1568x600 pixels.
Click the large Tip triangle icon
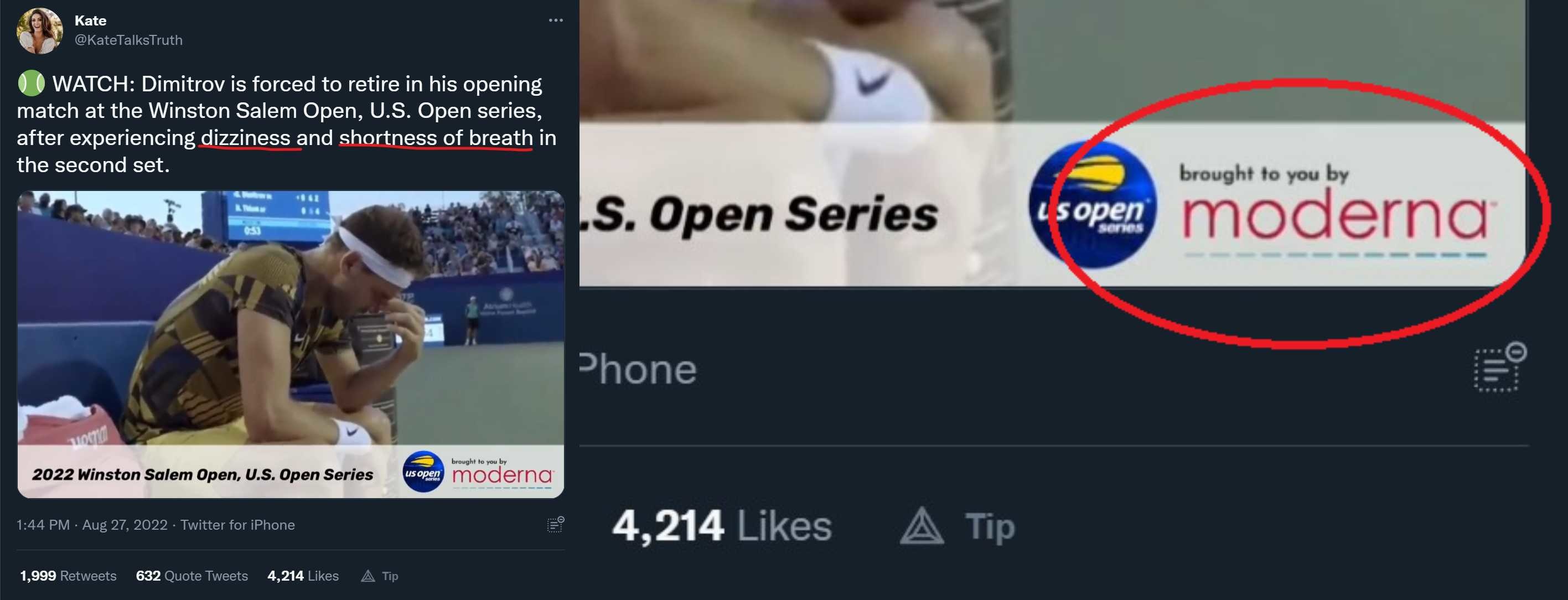pyautogui.click(x=922, y=526)
